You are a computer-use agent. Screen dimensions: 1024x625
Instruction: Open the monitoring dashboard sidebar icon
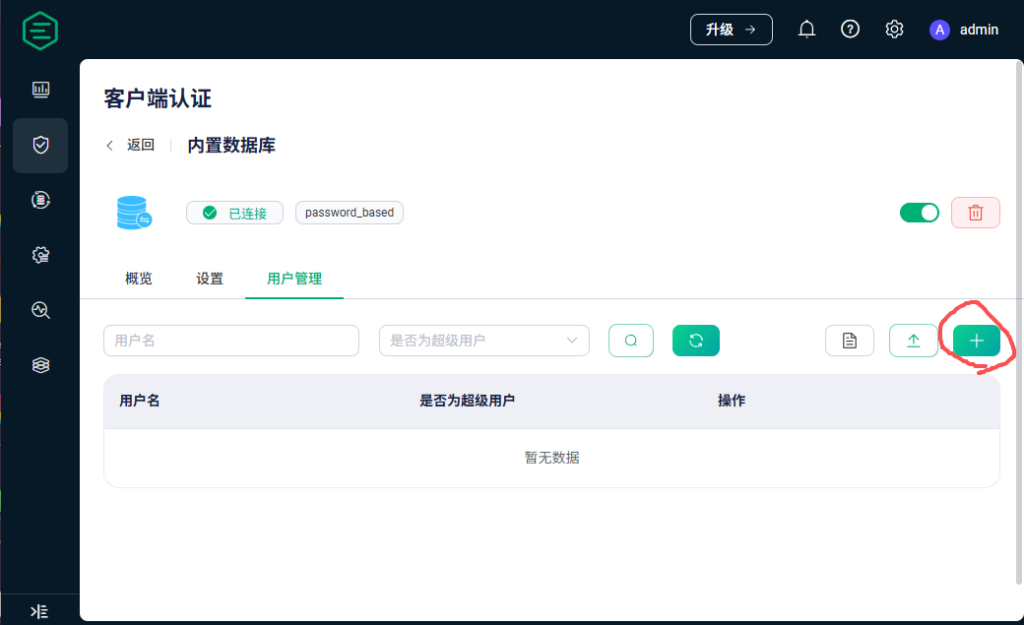coord(40,90)
